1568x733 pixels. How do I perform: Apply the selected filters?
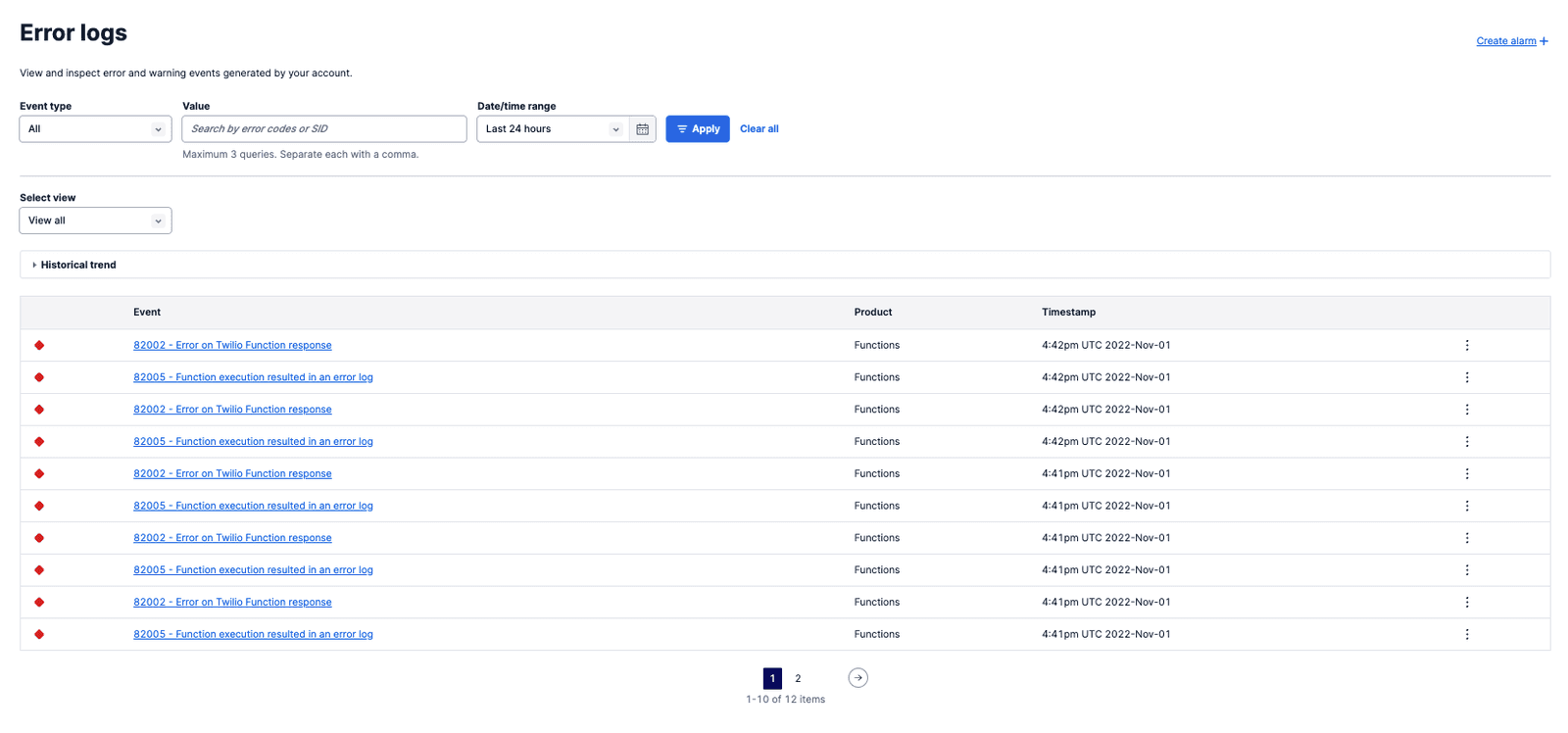point(697,129)
